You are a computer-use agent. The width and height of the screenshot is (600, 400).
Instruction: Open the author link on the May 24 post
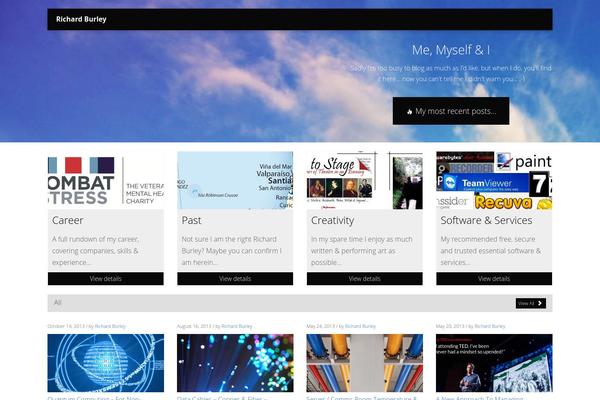tap(360, 326)
